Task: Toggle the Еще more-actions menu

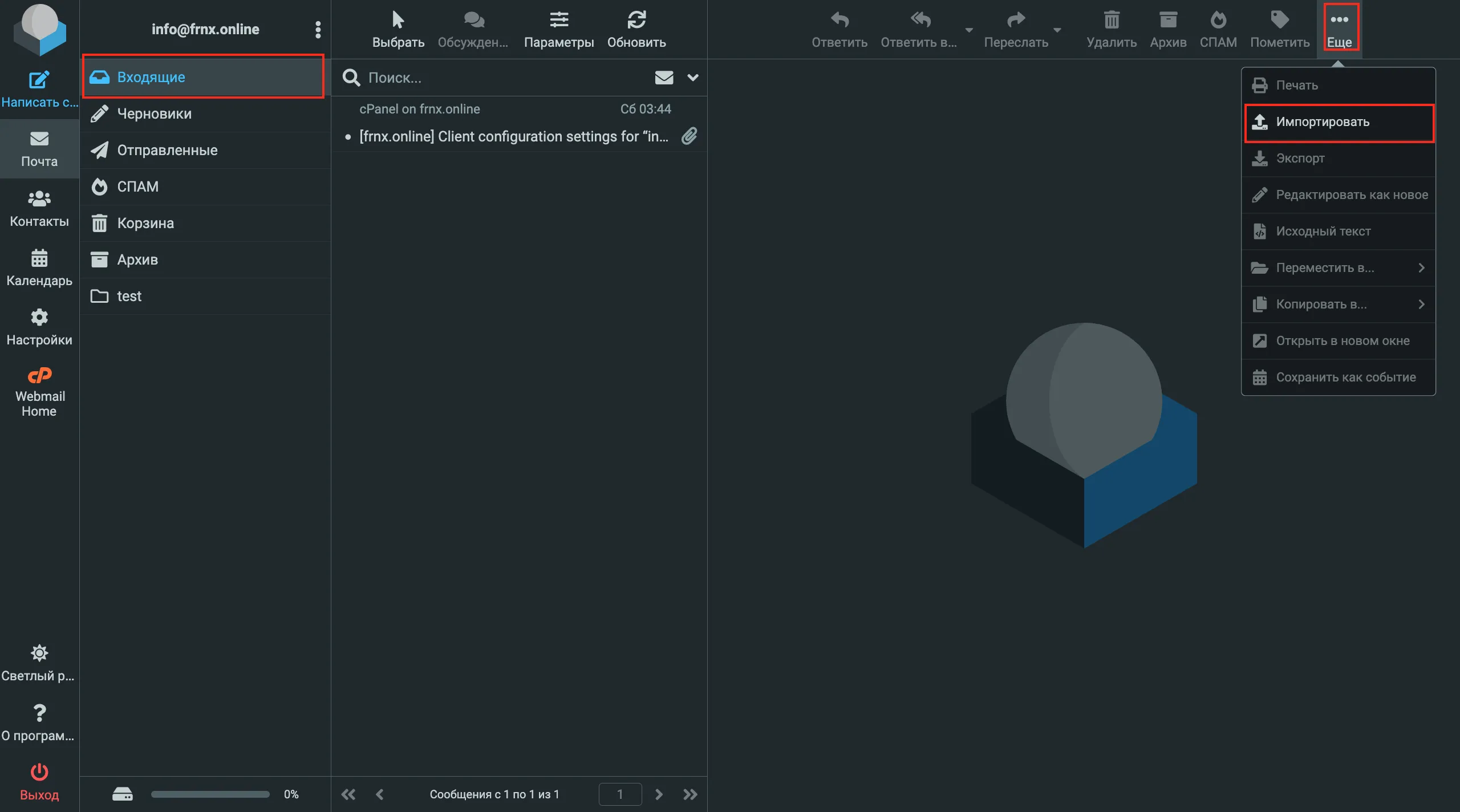Action: pyautogui.click(x=1339, y=29)
